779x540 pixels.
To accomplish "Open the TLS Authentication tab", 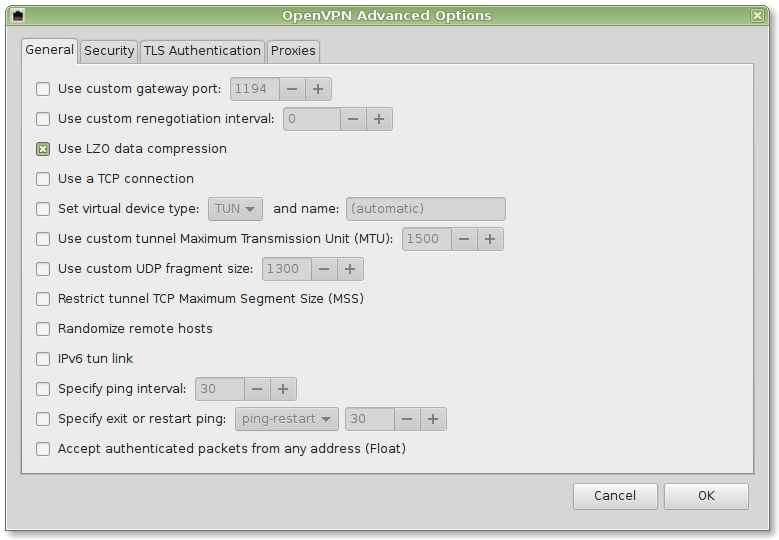I will 202,50.
